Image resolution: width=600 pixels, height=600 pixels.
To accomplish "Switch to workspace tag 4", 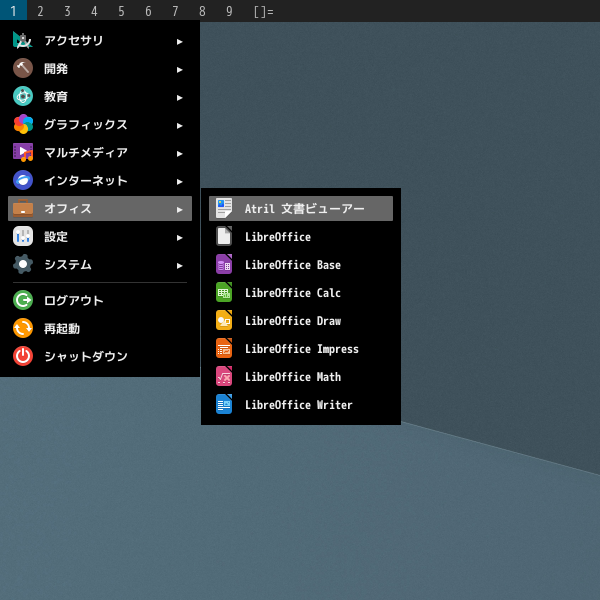I will pyautogui.click(x=94, y=11).
